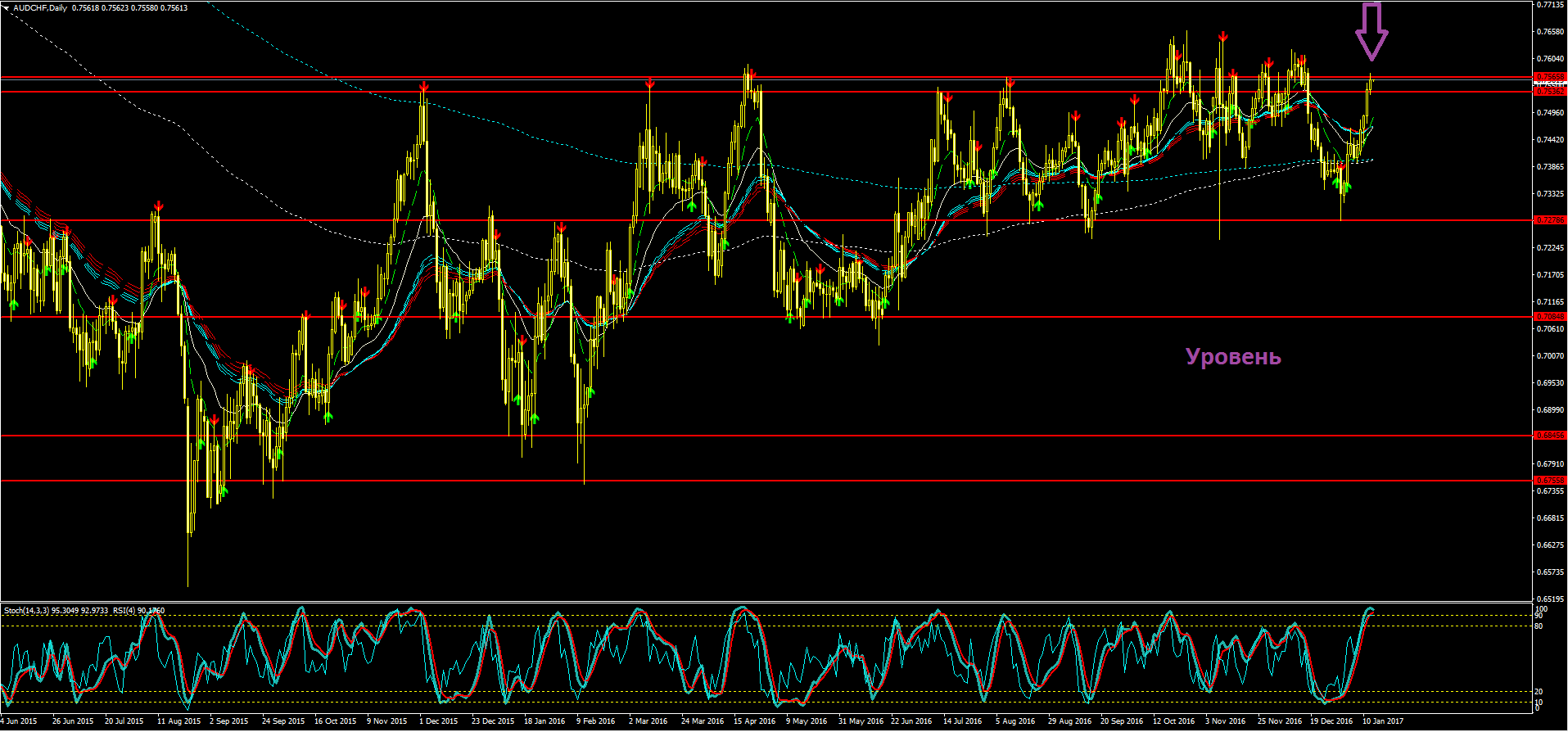Click the RSI(4) indicator label
The image size is (1568, 732).
coord(124,611)
